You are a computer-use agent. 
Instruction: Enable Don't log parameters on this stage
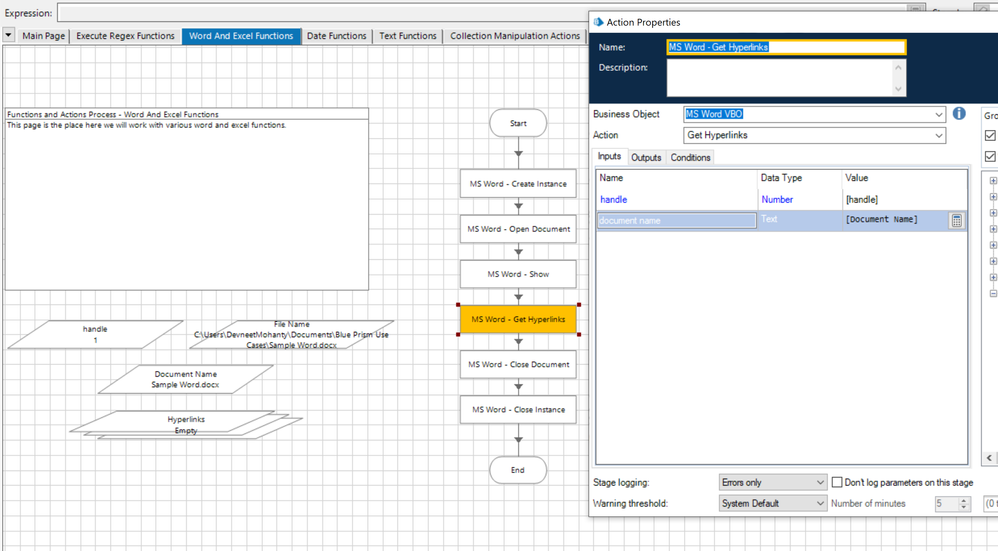[838, 483]
